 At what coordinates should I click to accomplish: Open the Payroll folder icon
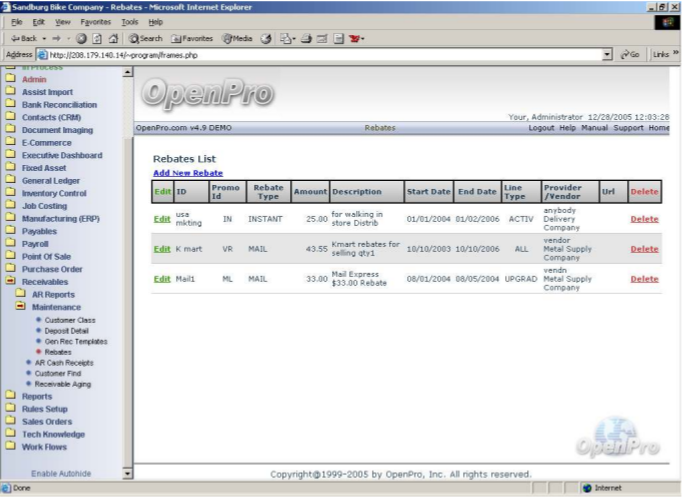10,242
